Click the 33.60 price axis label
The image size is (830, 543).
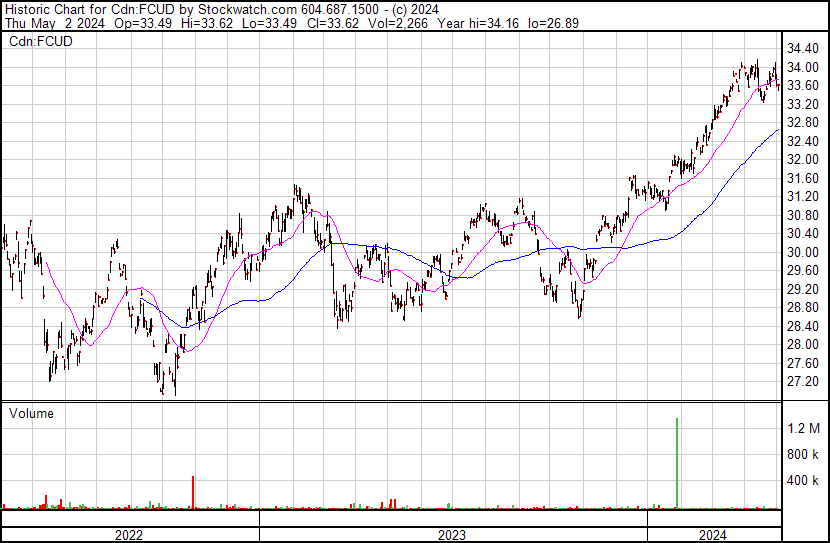coord(803,86)
